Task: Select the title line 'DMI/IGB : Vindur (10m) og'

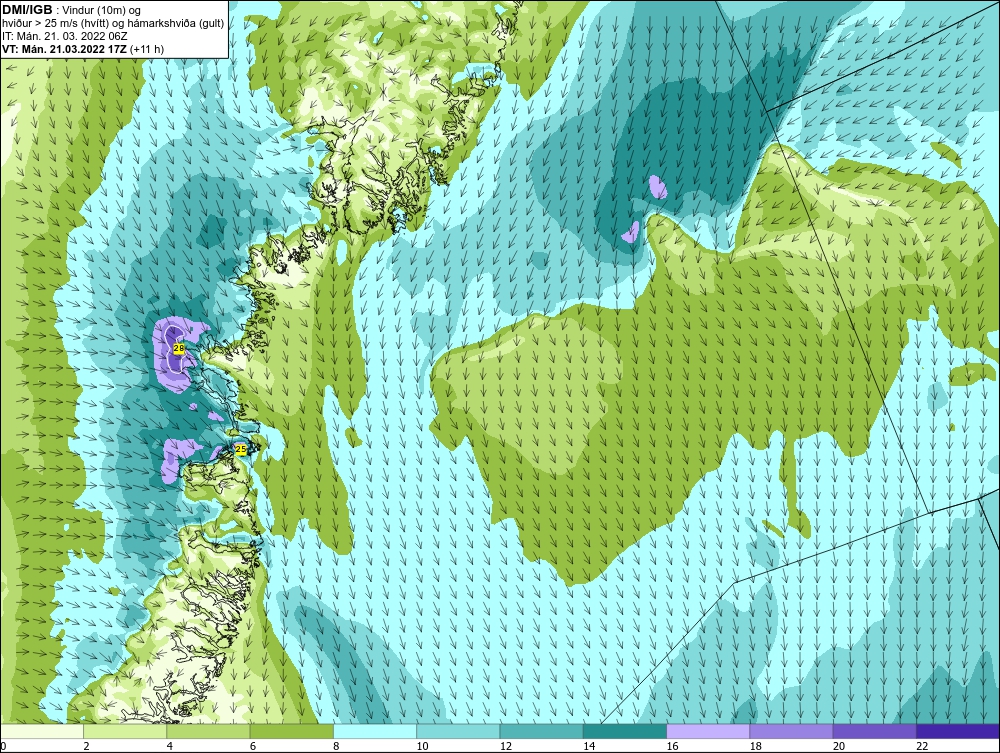Action: tap(72, 10)
